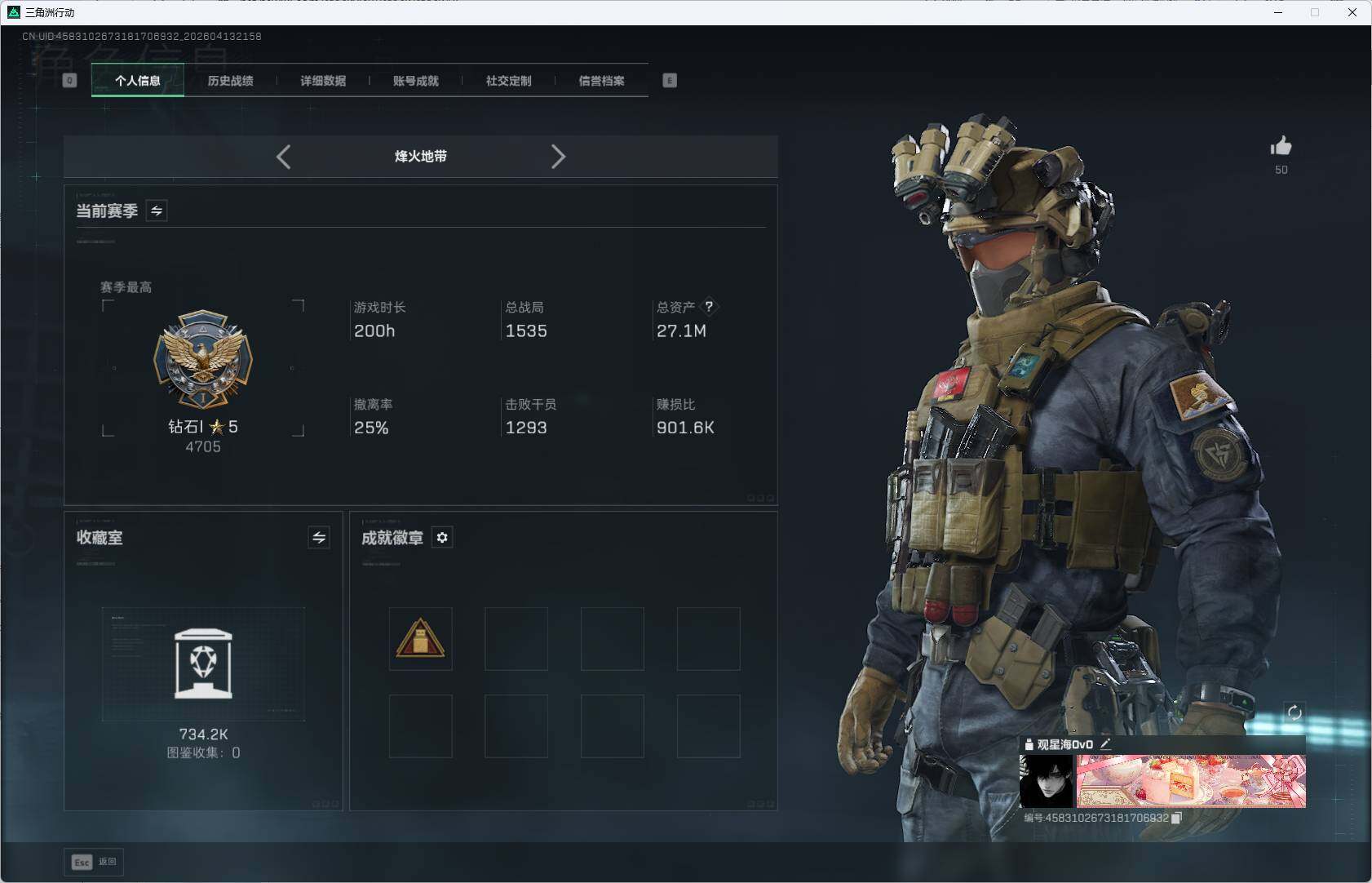1372x883 pixels.
Task: Copy the player ID number icon
Action: 1176,818
